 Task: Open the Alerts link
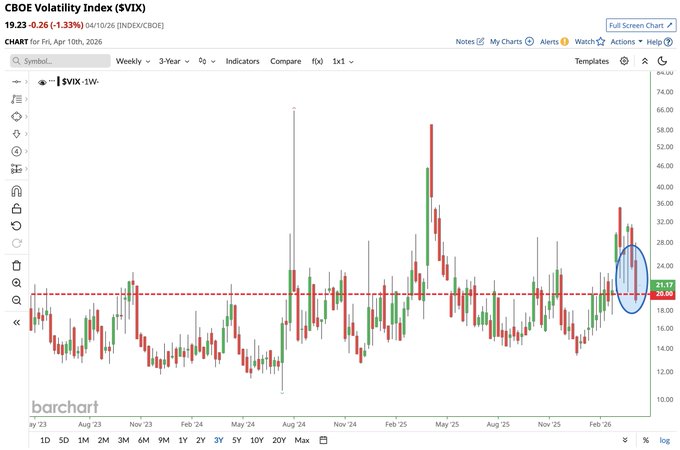[554, 42]
